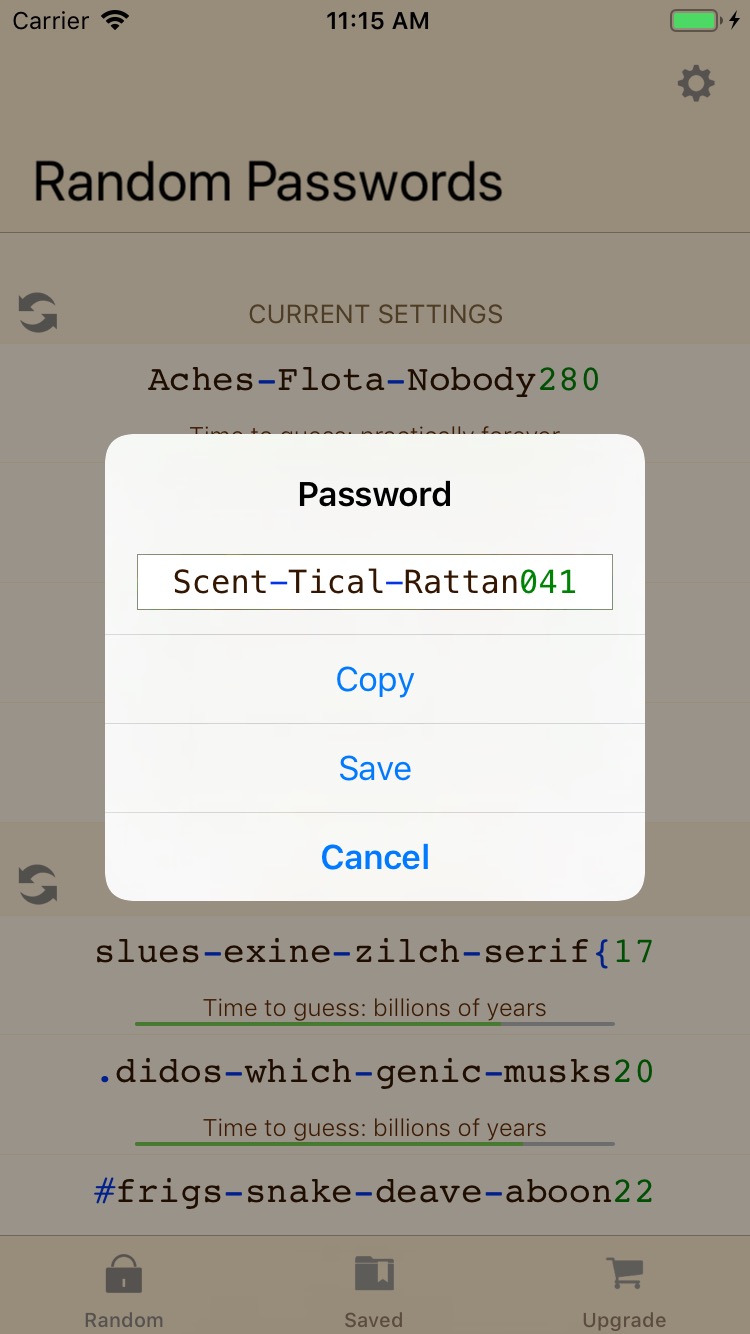Screen dimensions: 750x1334
Task: Save the Scent-Tical-Rattan041 password
Action: [x=375, y=768]
